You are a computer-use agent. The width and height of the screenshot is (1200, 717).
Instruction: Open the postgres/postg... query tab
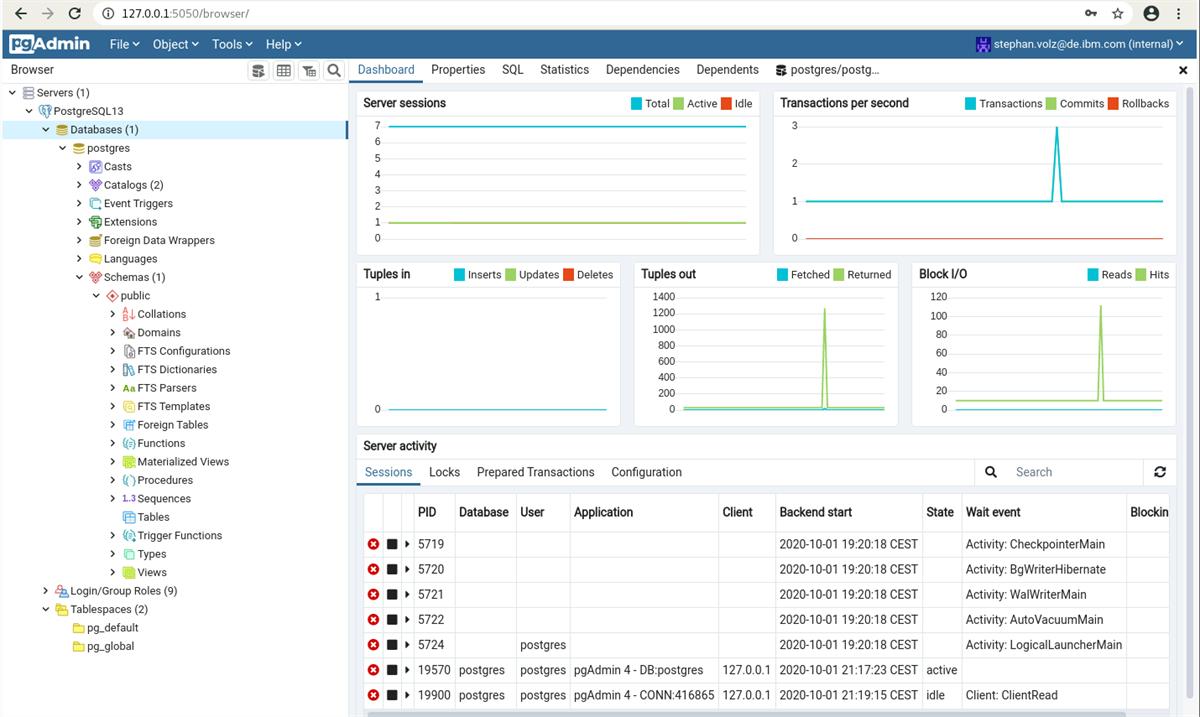click(827, 70)
